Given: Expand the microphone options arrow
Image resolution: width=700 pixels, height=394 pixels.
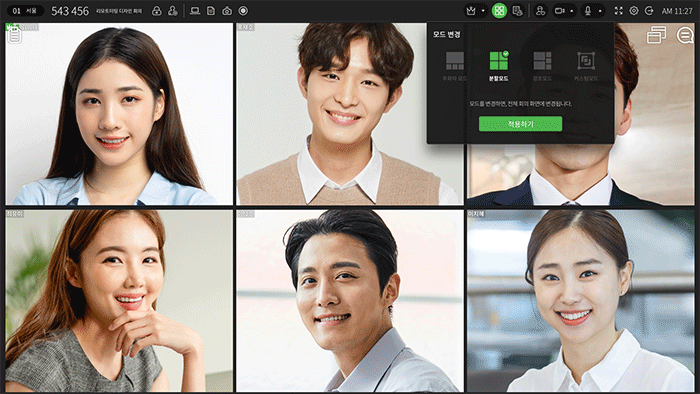Looking at the screenshot, I should (600, 11).
